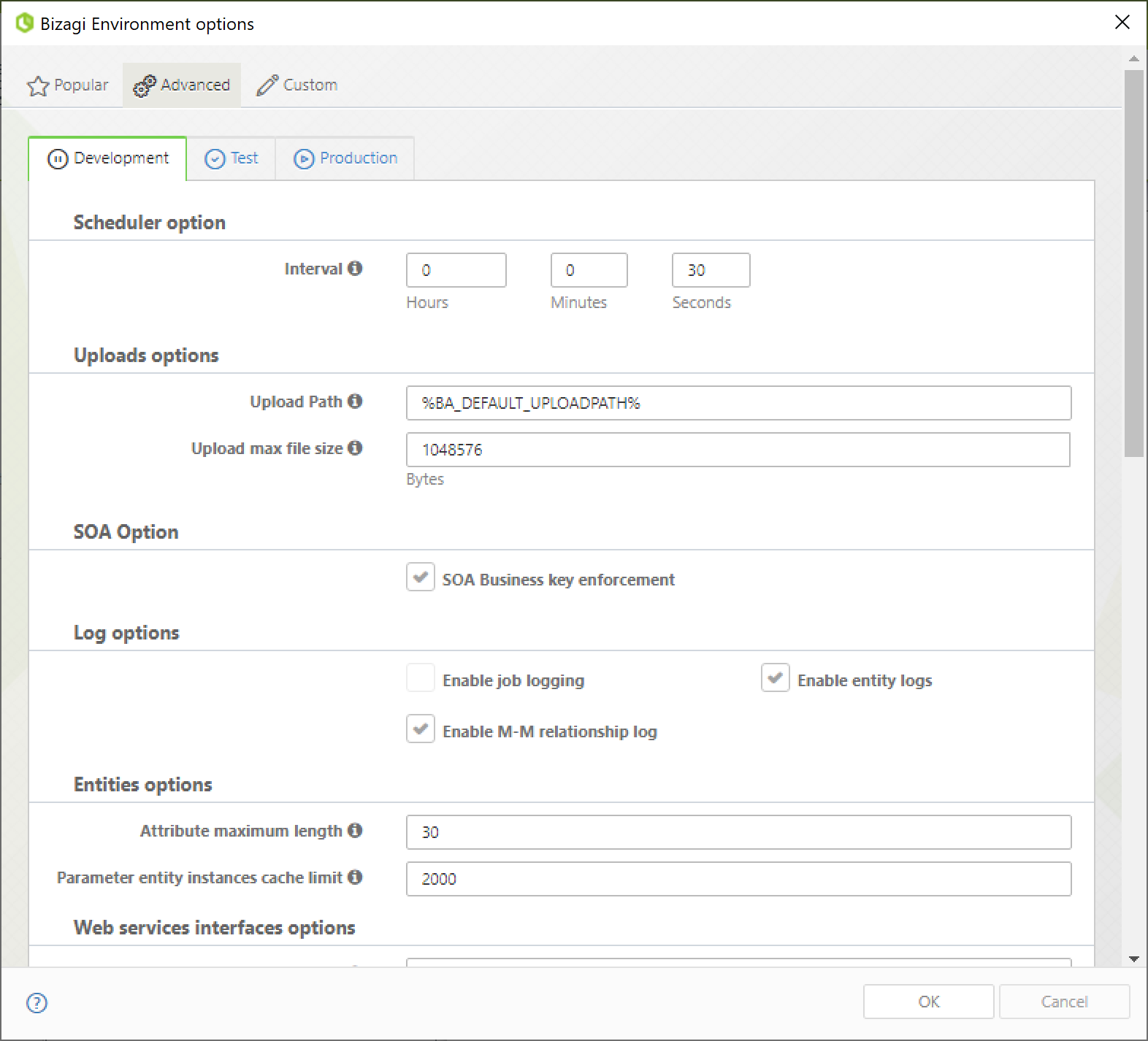Click the Interval Minutes field
This screenshot has width=1148, height=1041.
pyautogui.click(x=589, y=270)
